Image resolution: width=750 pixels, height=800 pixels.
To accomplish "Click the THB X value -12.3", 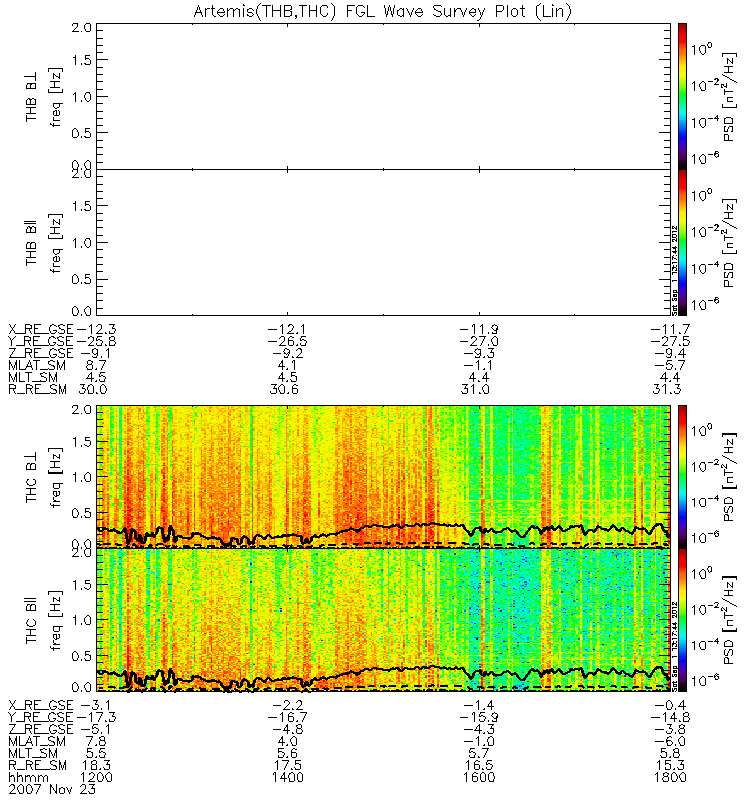I will coord(96,329).
